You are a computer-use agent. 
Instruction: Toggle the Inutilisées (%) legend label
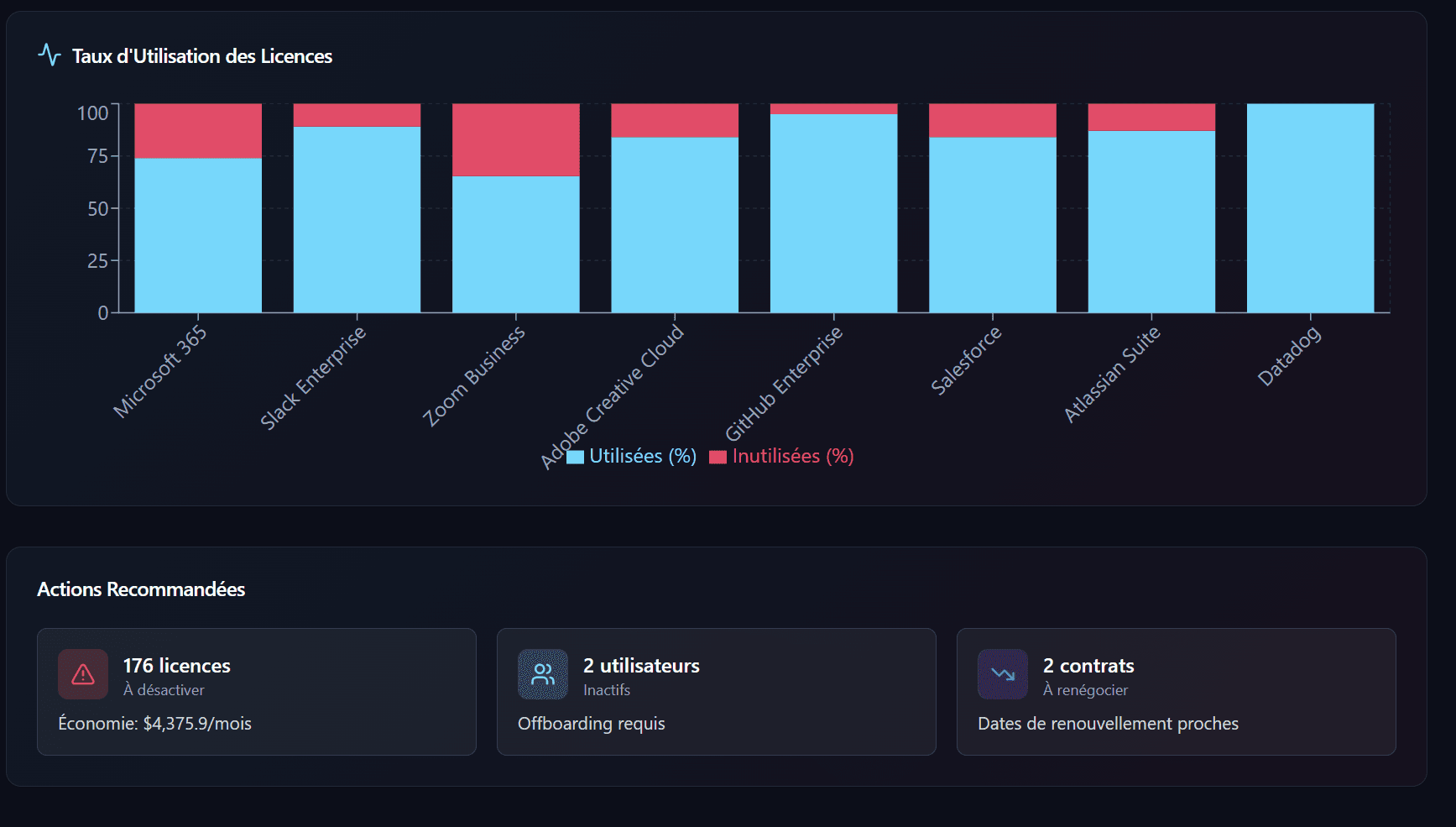(792, 456)
